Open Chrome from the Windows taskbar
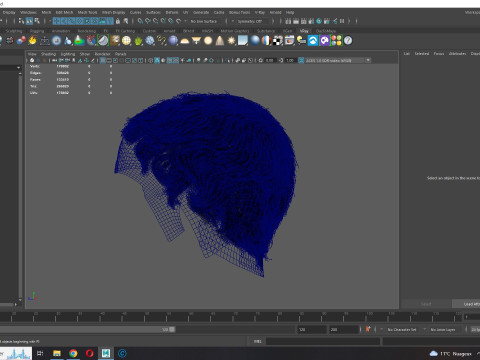Image resolution: width=480 pixels, height=360 pixels. point(73,353)
